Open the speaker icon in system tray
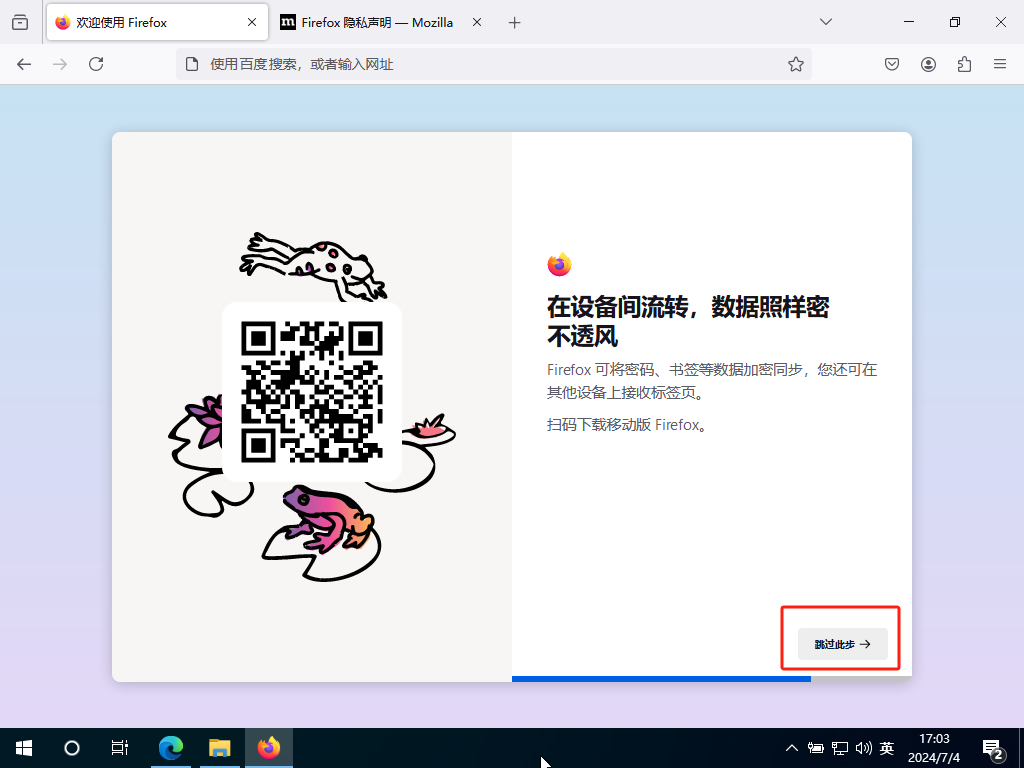 click(x=863, y=747)
